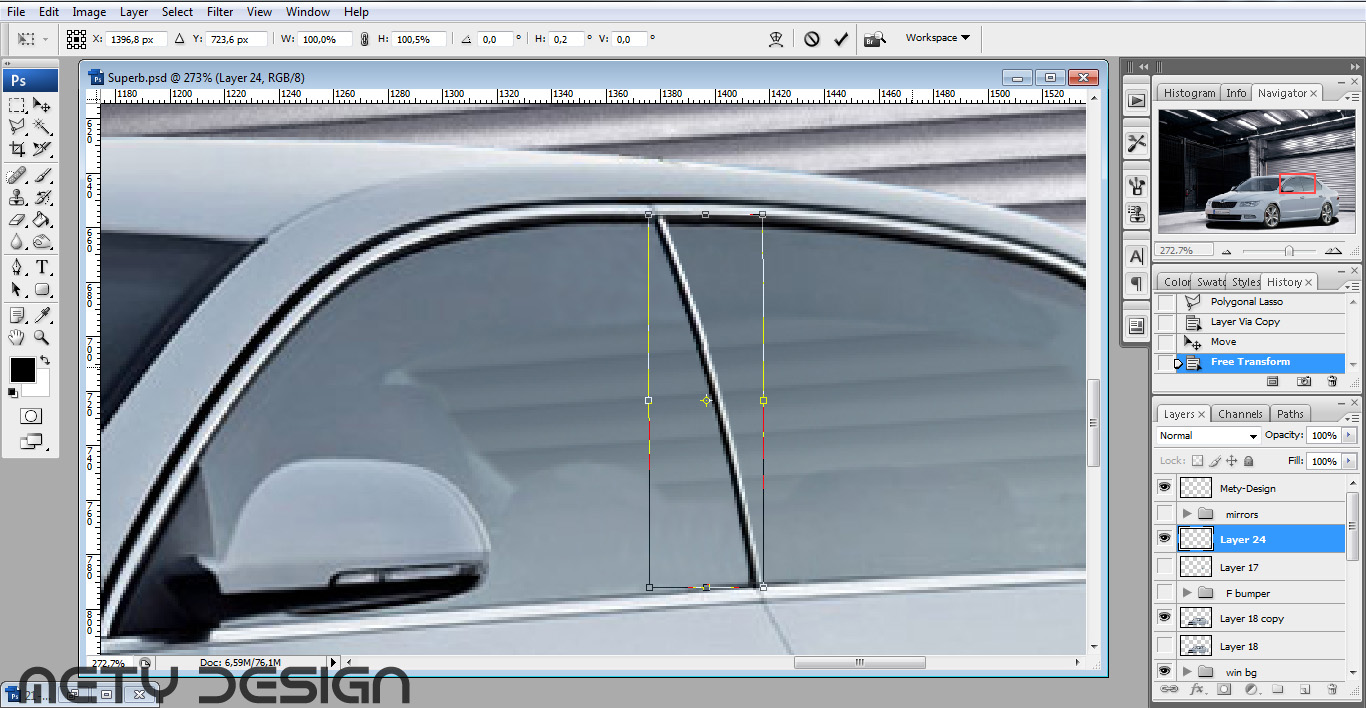The height and width of the screenshot is (708, 1366).
Task: Choose the Pen tool
Action: click(17, 268)
